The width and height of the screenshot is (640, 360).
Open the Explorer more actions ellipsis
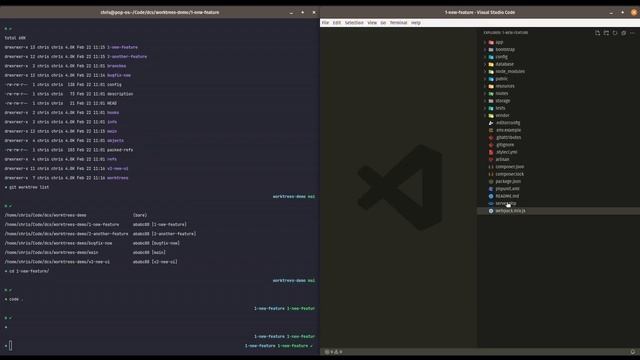(632, 33)
